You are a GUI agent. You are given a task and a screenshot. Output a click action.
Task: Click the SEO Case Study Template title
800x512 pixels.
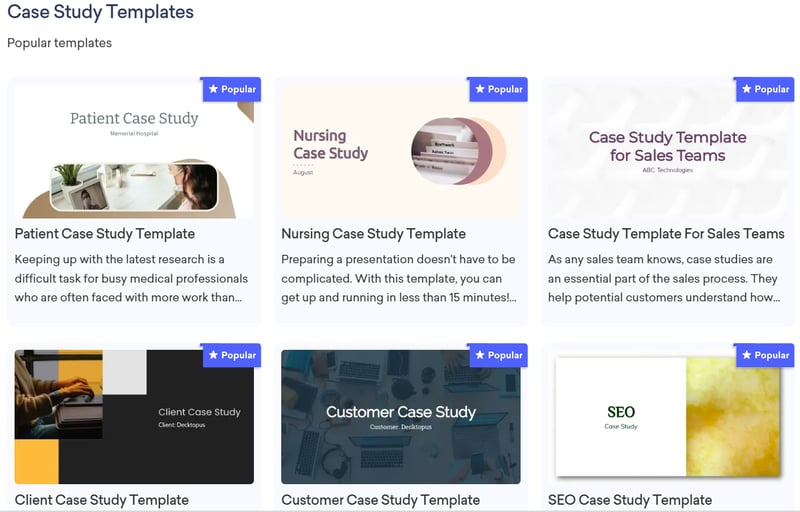click(630, 500)
